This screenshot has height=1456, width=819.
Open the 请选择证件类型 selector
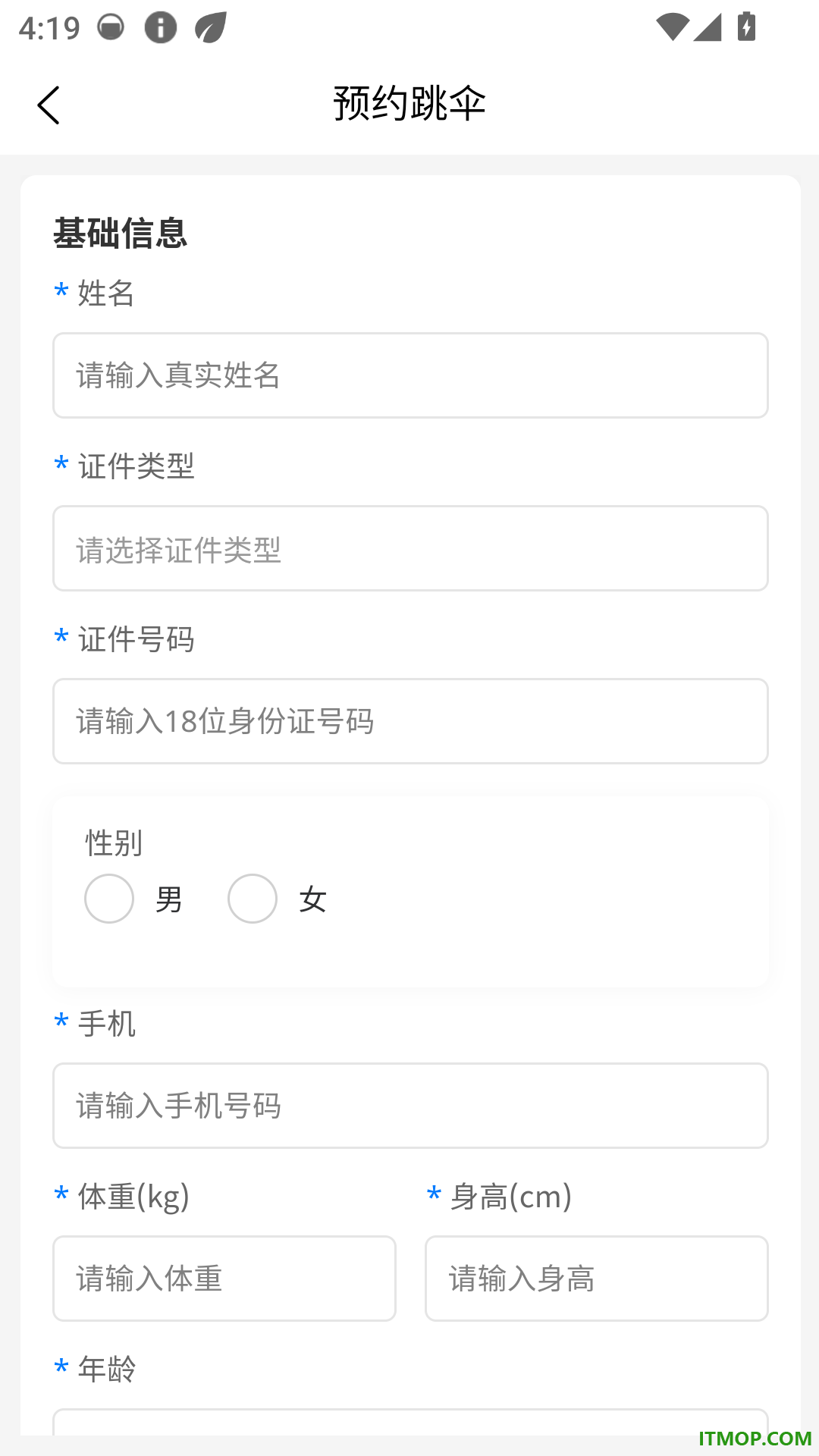[410, 548]
